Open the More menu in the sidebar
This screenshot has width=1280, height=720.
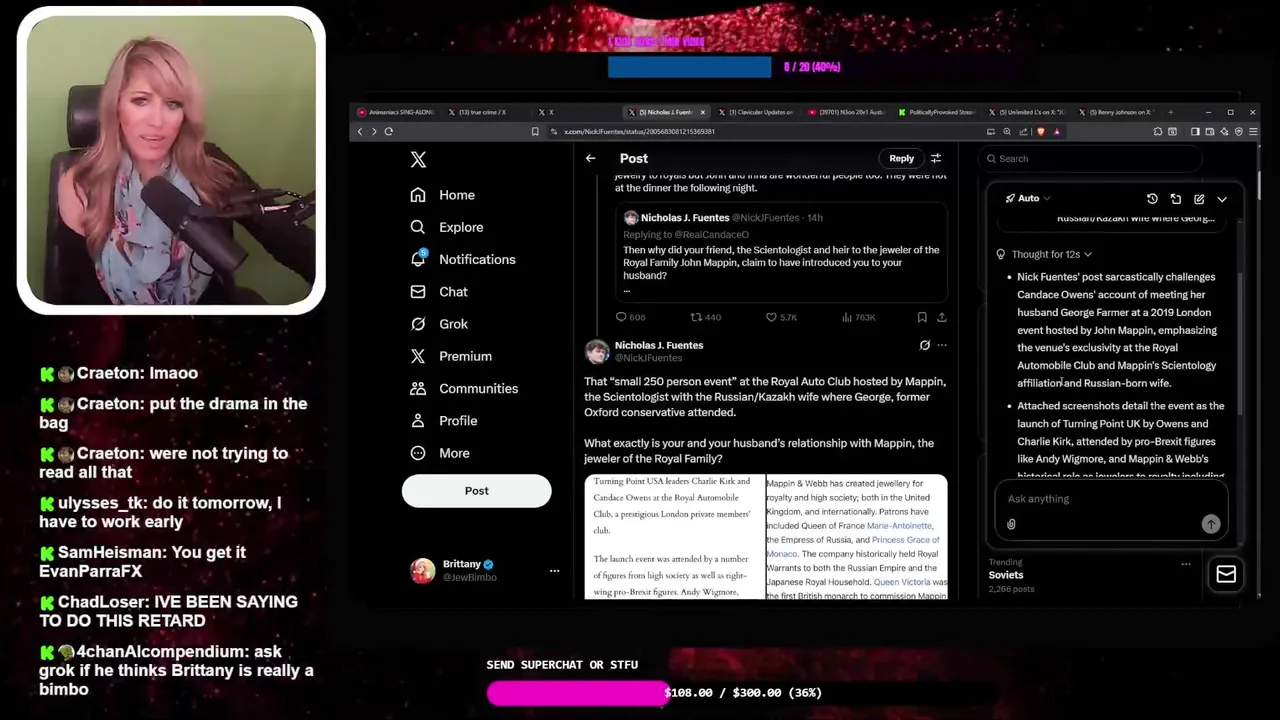point(439,453)
